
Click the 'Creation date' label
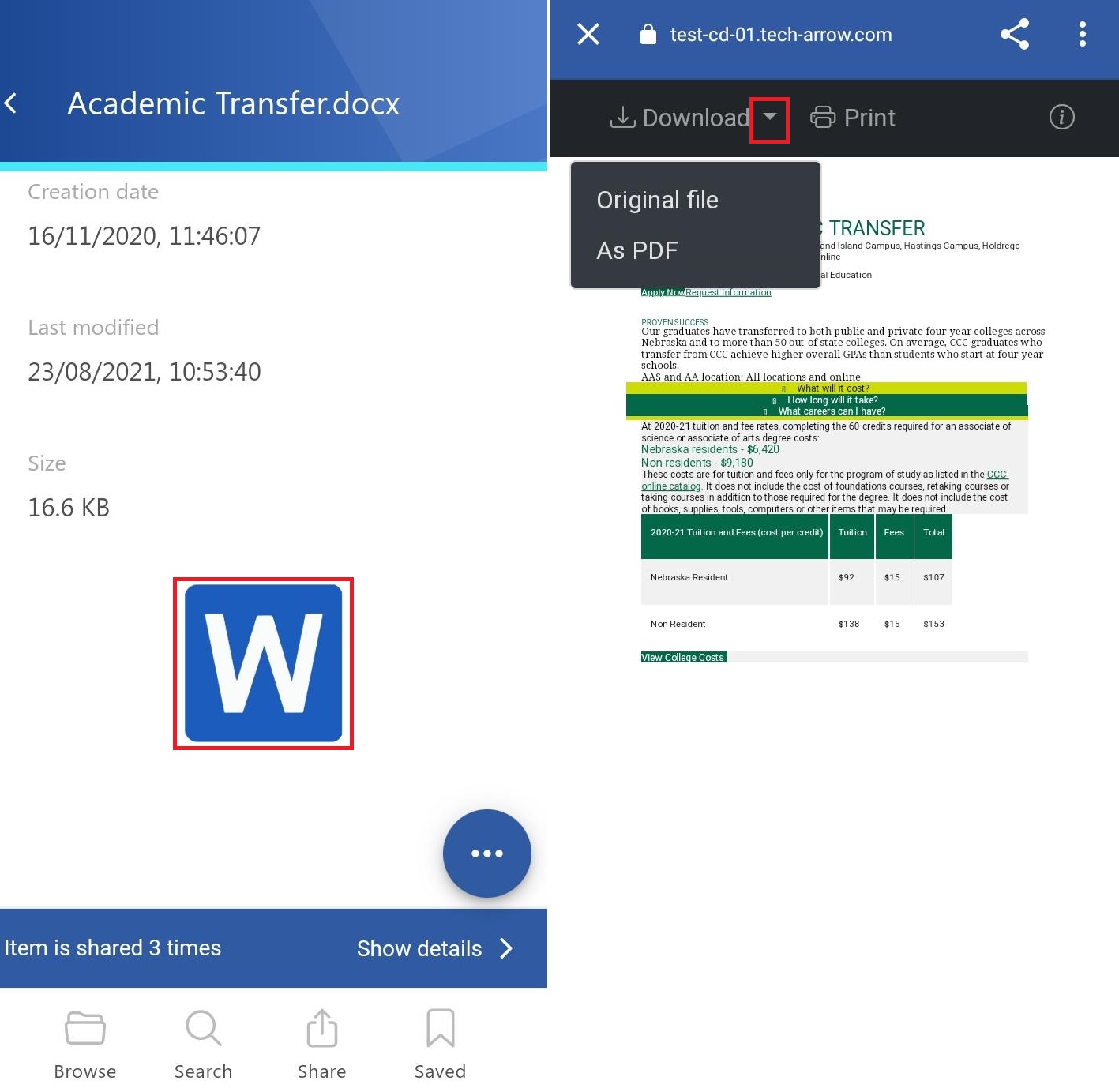[93, 192]
